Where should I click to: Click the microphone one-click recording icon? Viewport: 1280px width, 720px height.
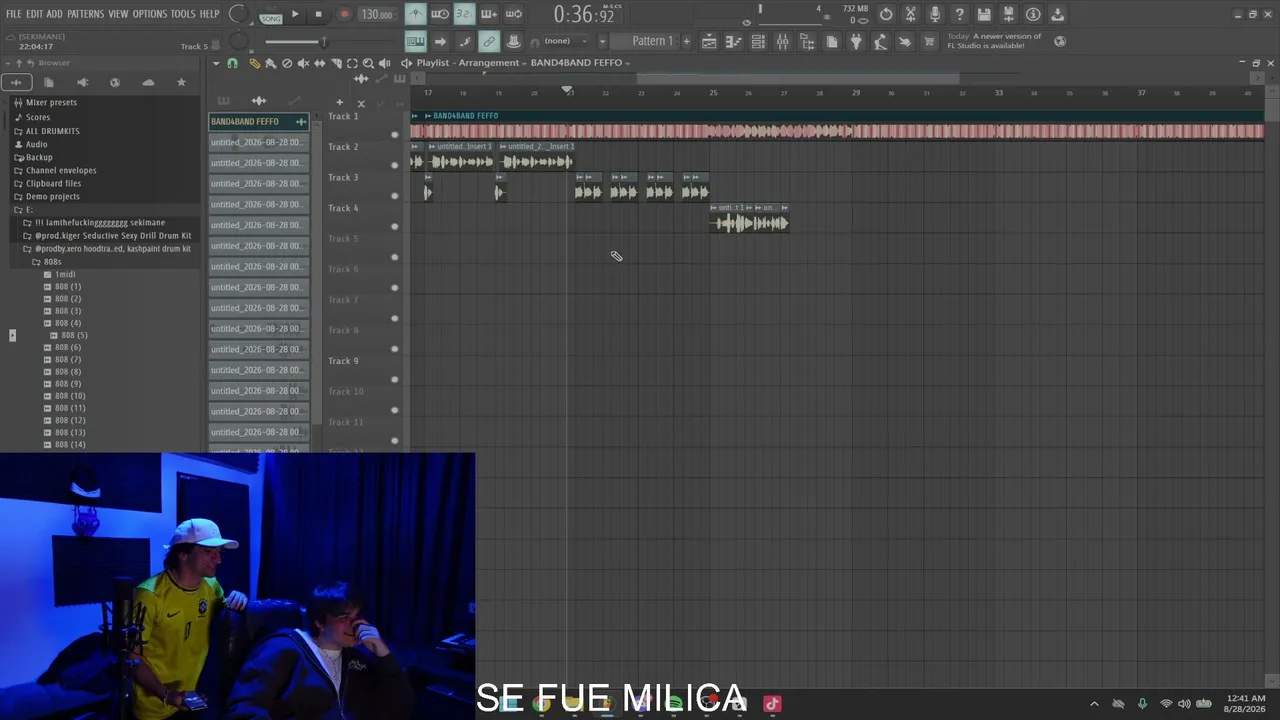tap(935, 14)
